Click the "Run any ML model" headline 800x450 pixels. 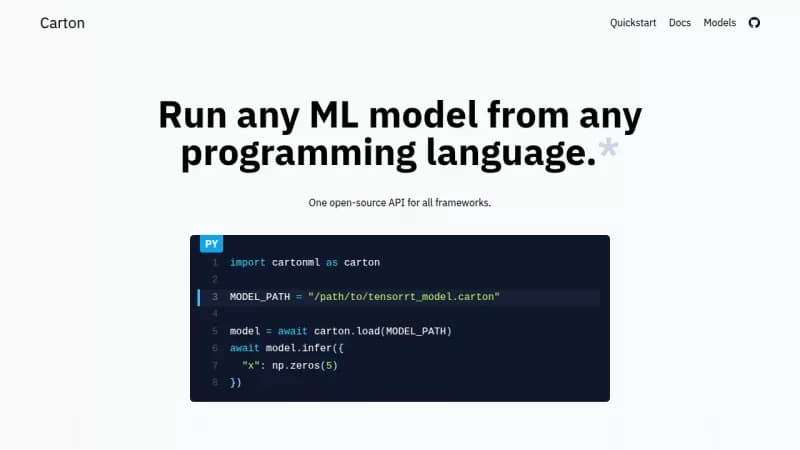click(400, 116)
